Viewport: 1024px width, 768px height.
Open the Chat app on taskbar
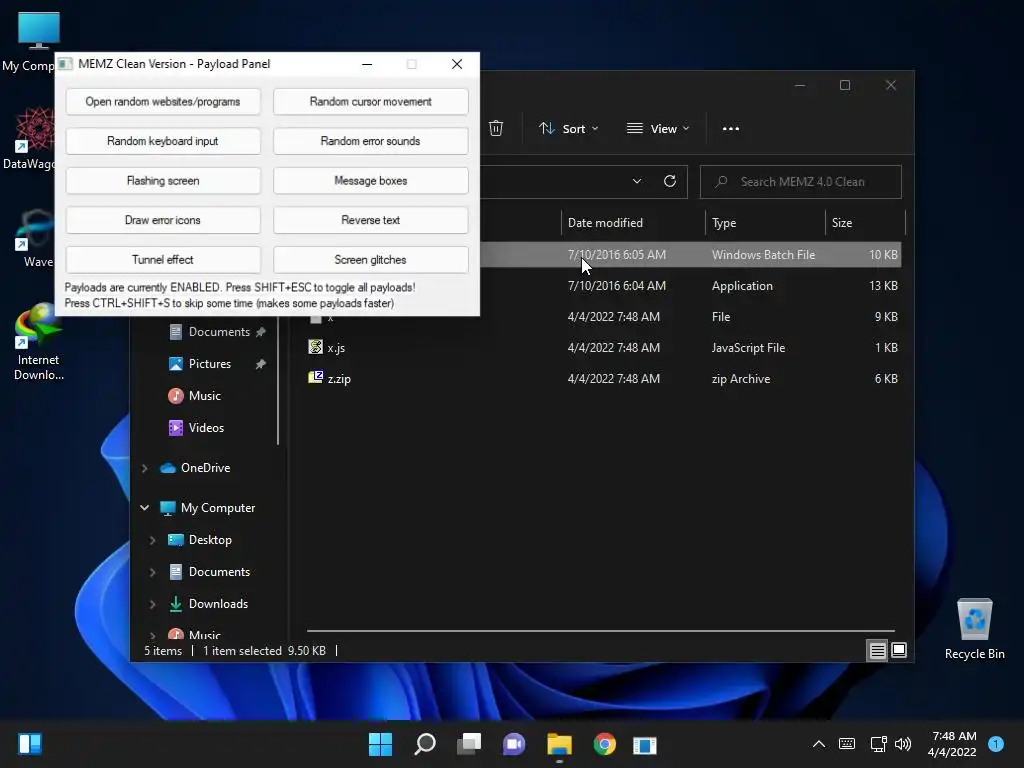pyautogui.click(x=514, y=744)
